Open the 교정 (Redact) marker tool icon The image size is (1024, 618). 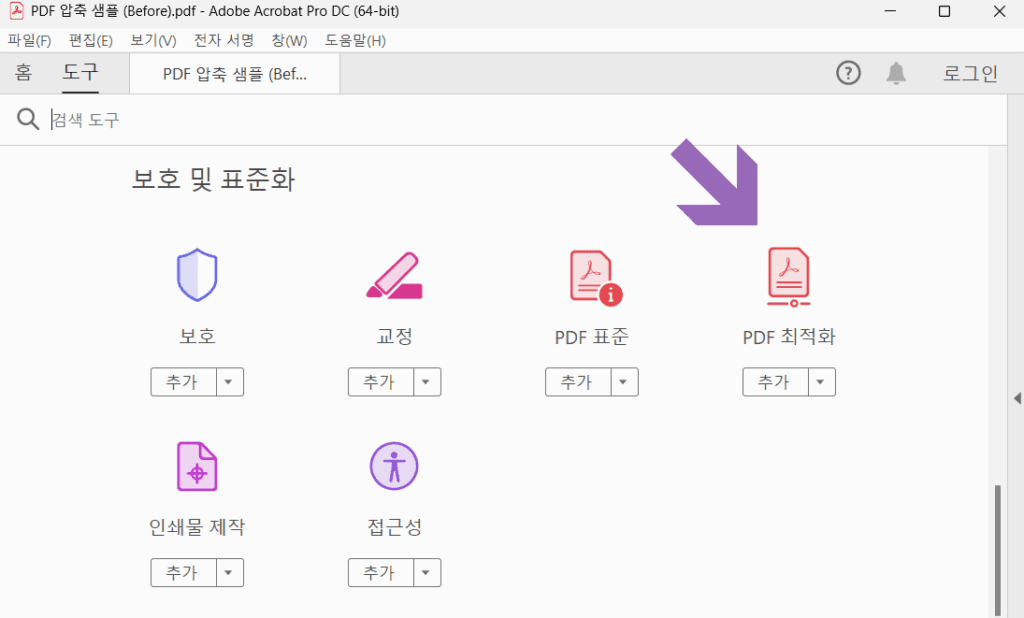click(394, 275)
